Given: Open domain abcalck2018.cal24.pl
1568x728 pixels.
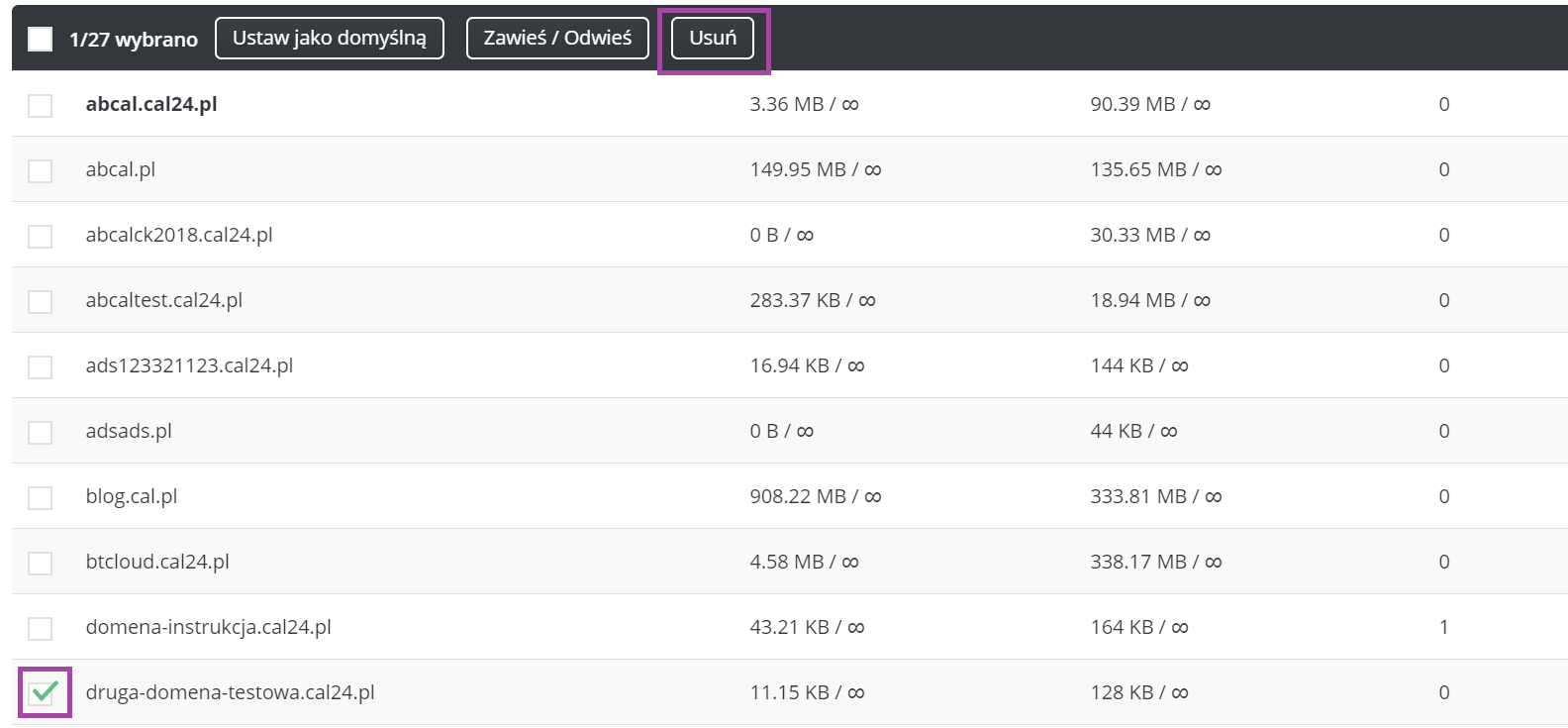Looking at the screenshot, I should click(179, 235).
